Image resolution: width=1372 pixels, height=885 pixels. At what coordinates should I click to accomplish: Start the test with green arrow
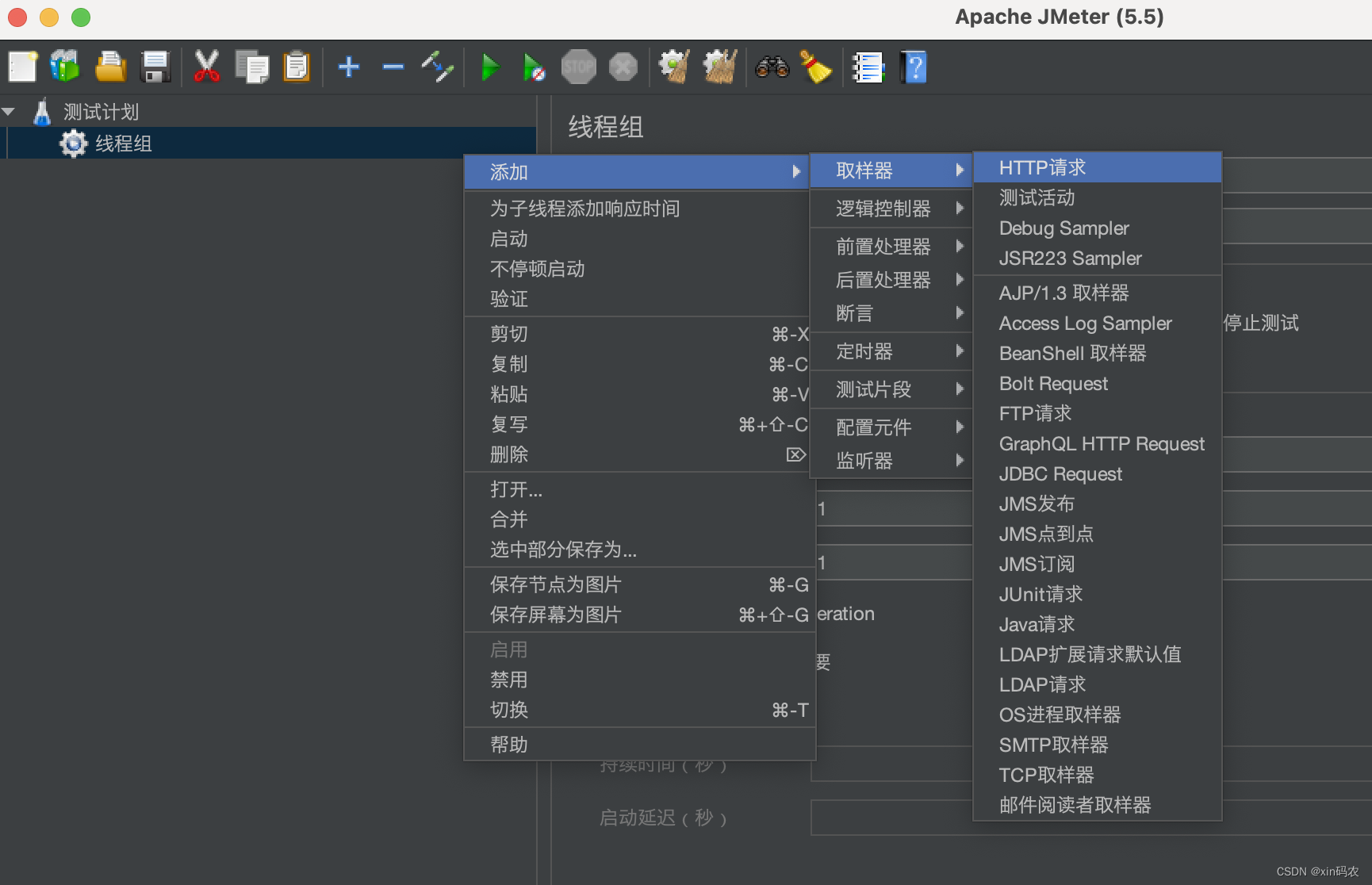(x=490, y=67)
